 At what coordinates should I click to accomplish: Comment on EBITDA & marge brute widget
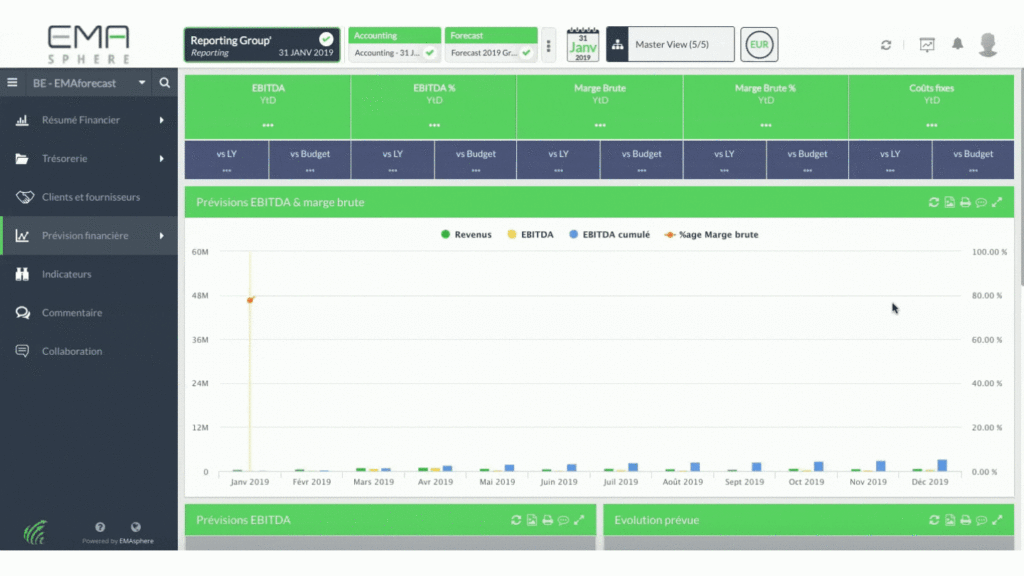click(x=981, y=203)
